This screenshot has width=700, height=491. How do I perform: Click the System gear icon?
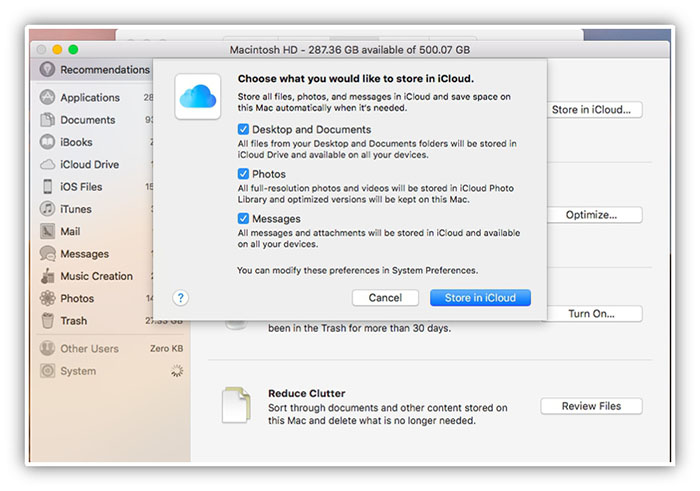[47, 370]
